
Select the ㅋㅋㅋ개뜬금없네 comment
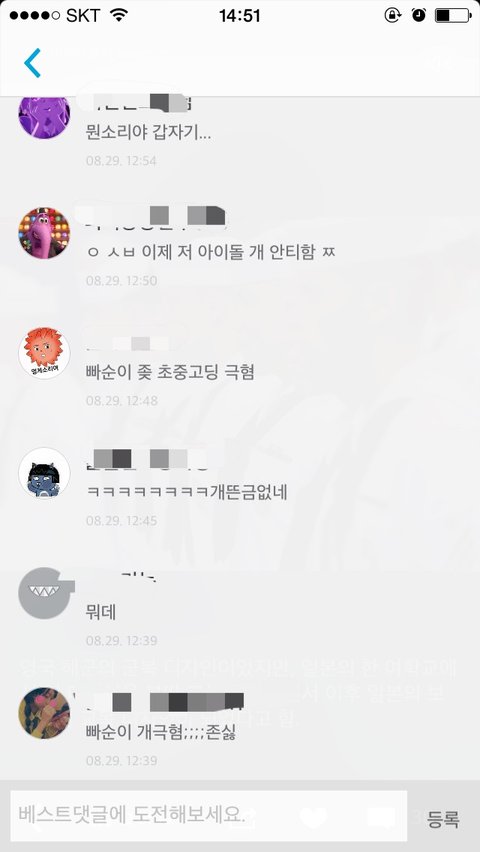point(186,492)
